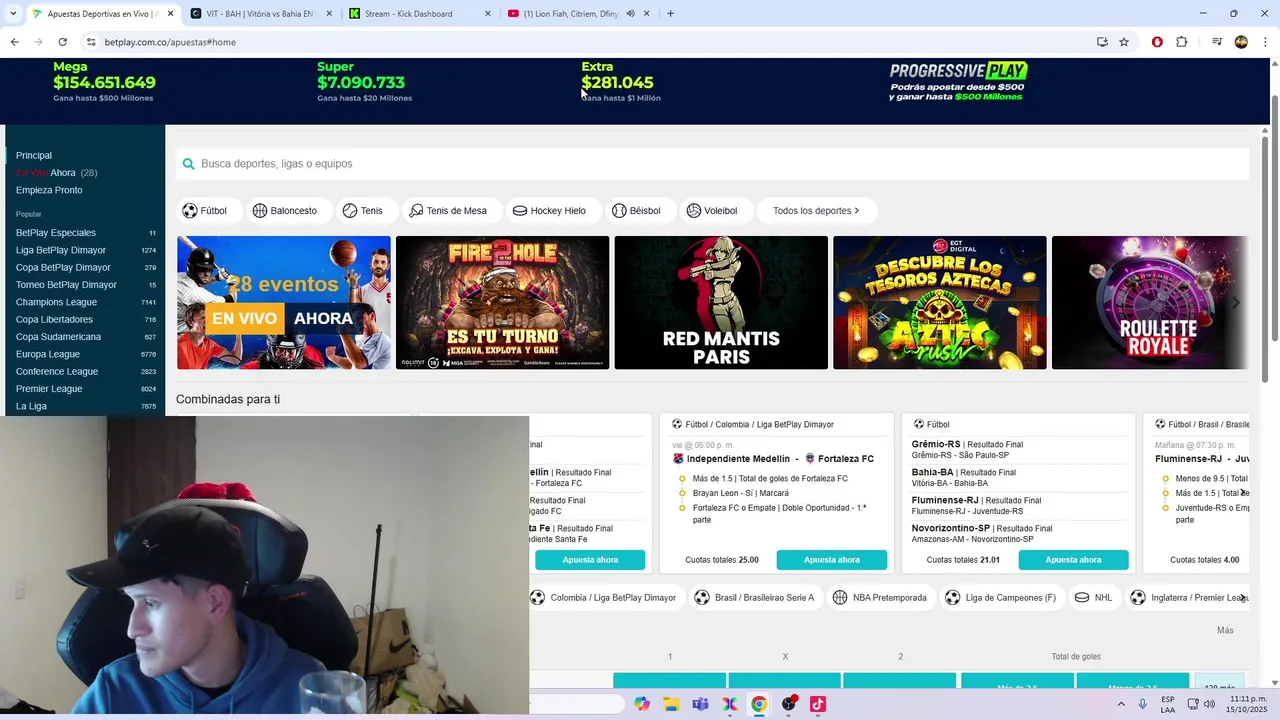Expand the Más odds option
Screen dimensions: 1280x720
1225,630
